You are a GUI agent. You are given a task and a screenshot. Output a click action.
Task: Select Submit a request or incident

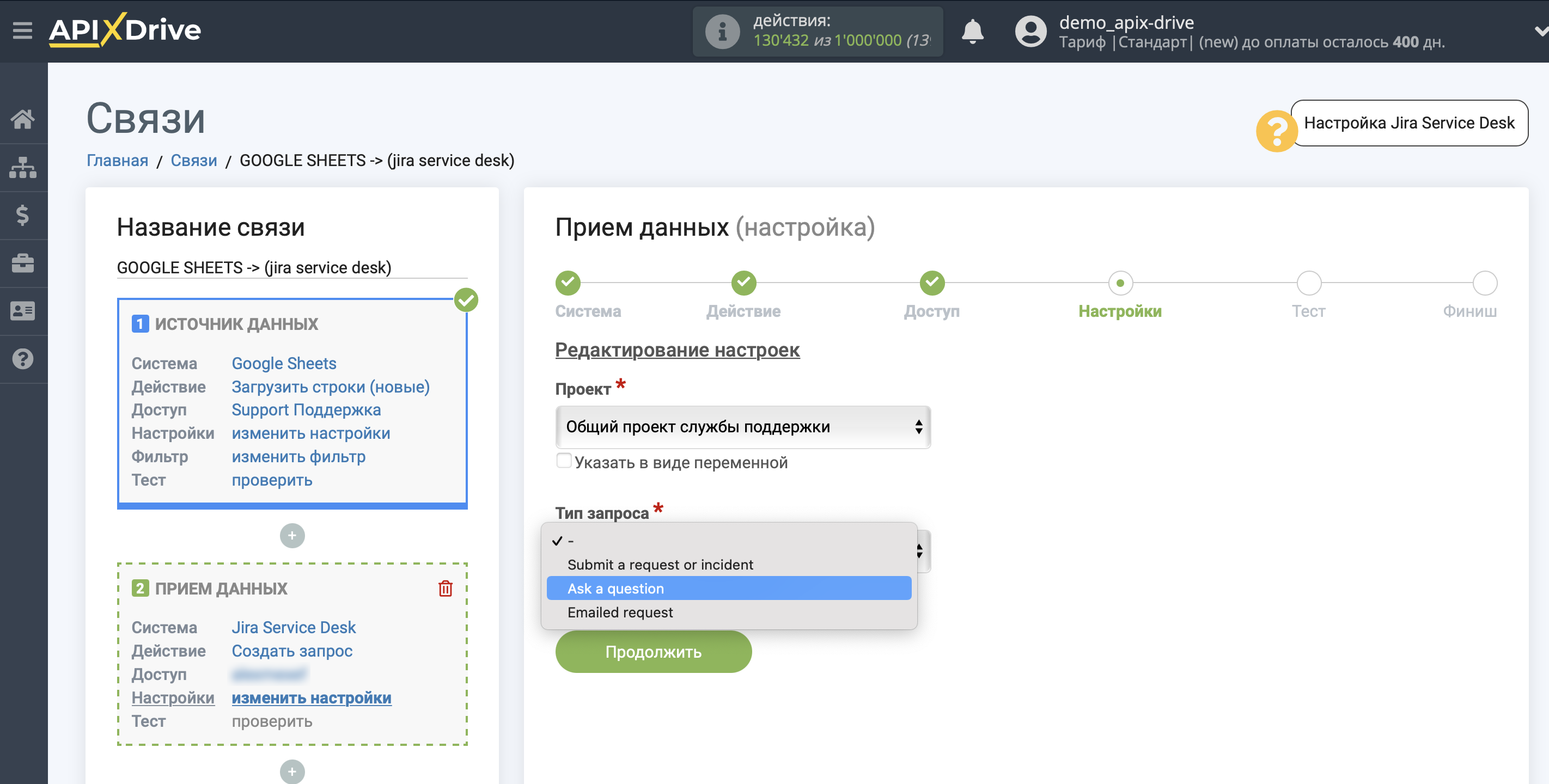(729, 565)
